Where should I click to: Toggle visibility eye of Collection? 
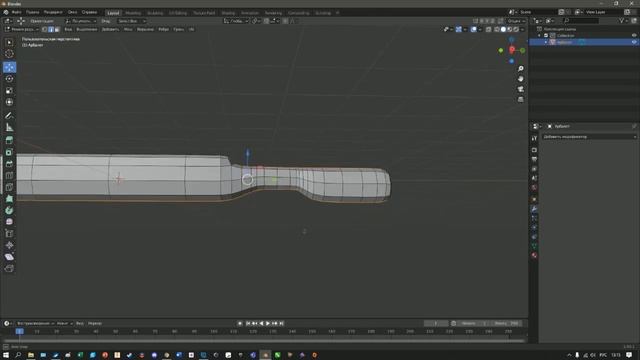634,36
